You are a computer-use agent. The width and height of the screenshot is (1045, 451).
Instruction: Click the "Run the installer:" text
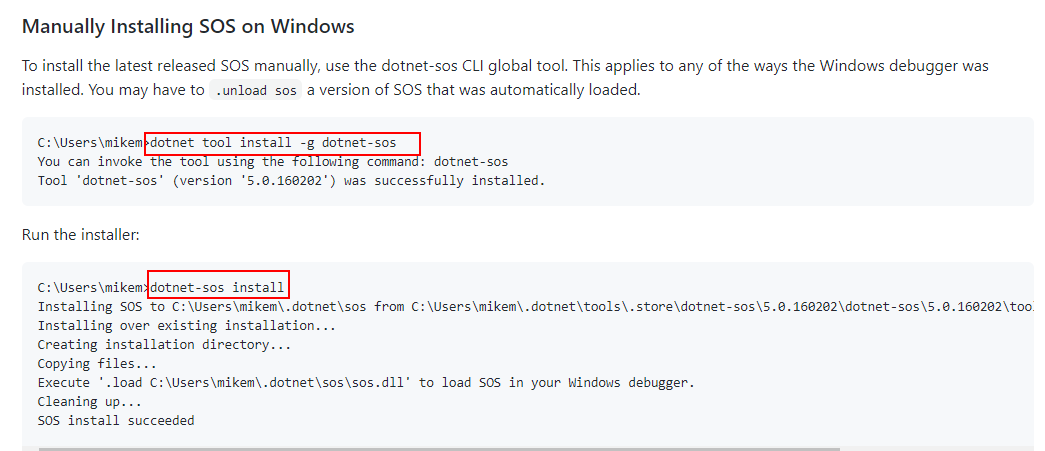(x=81, y=235)
